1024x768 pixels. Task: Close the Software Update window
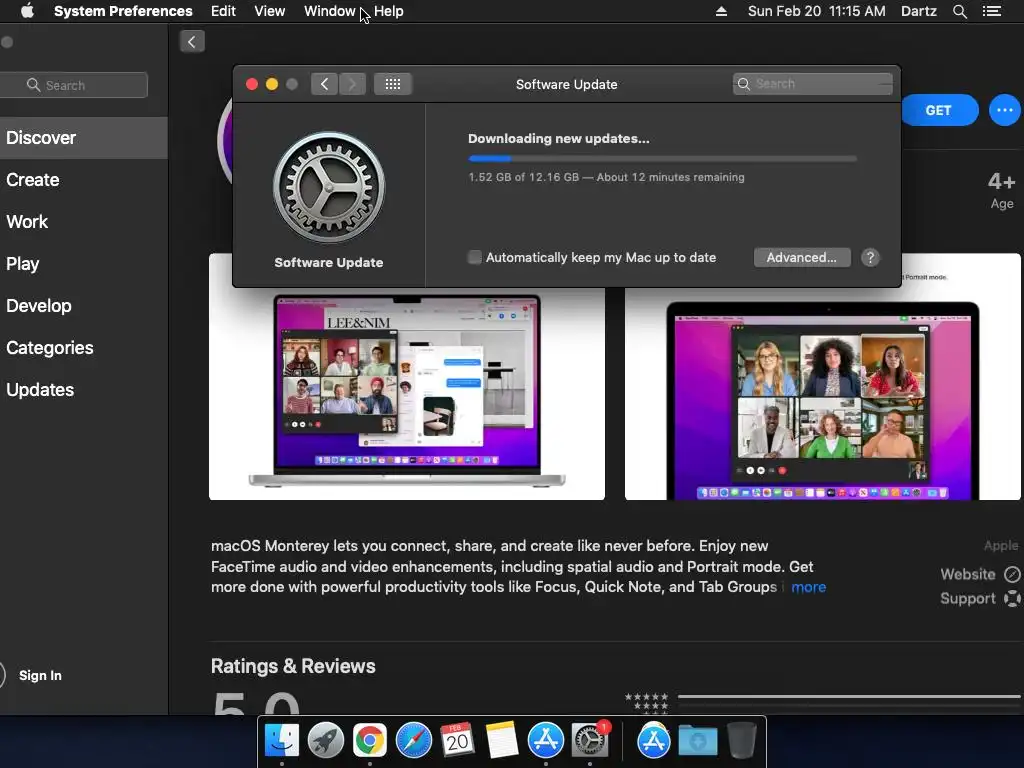(x=251, y=84)
